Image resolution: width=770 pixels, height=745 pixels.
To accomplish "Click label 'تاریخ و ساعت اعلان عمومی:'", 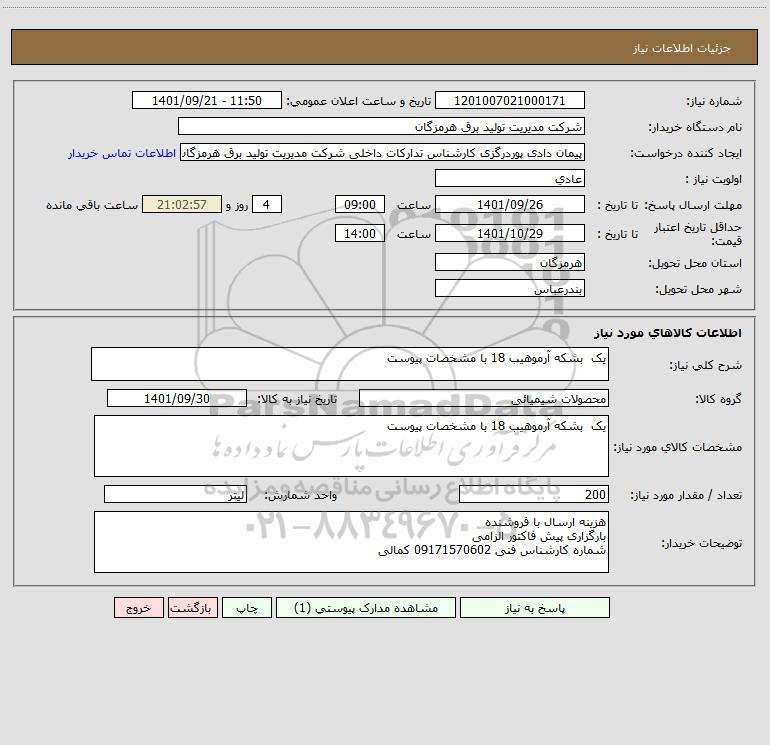I will [358, 102].
